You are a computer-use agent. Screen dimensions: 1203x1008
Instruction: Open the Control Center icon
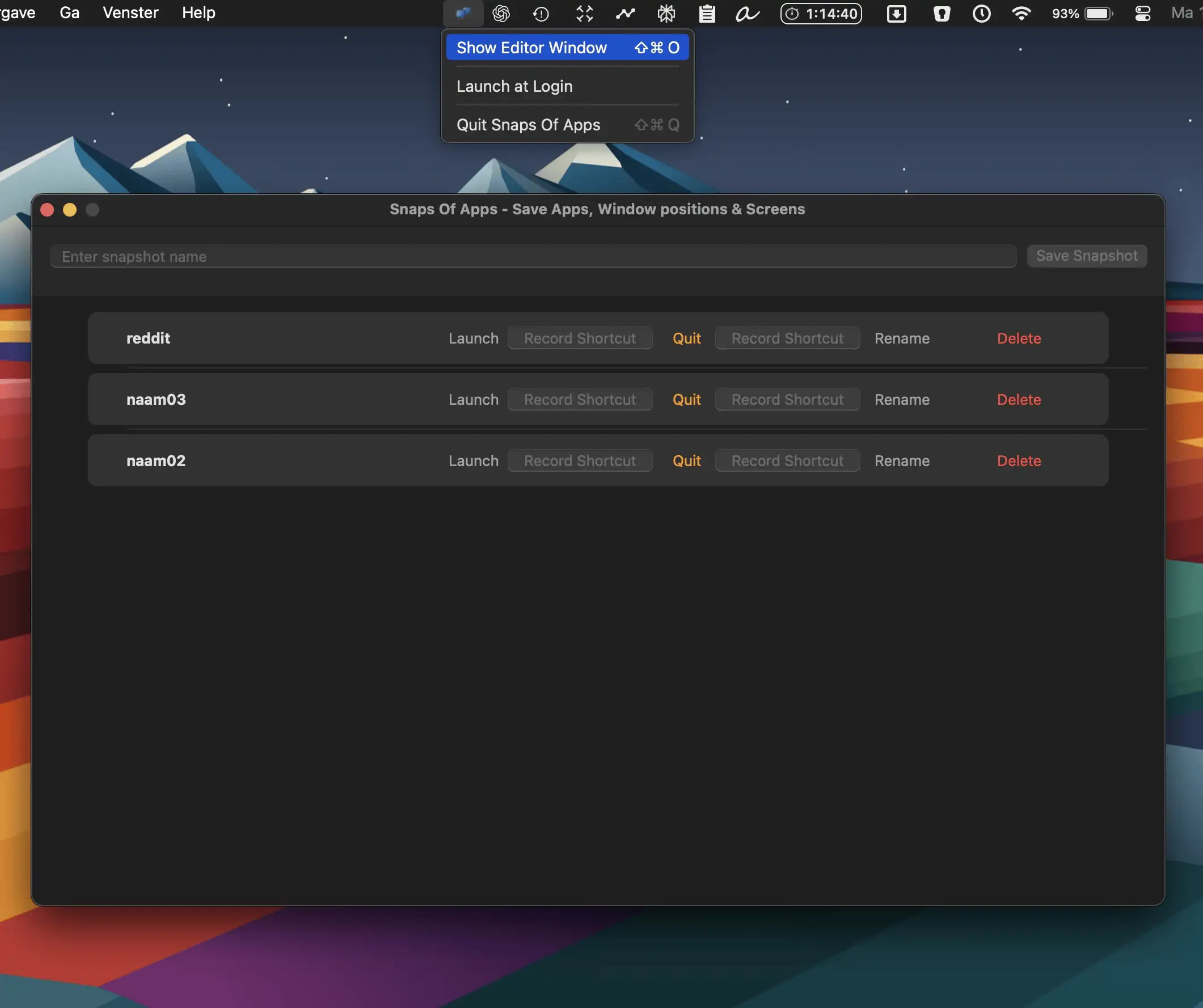click(1142, 13)
